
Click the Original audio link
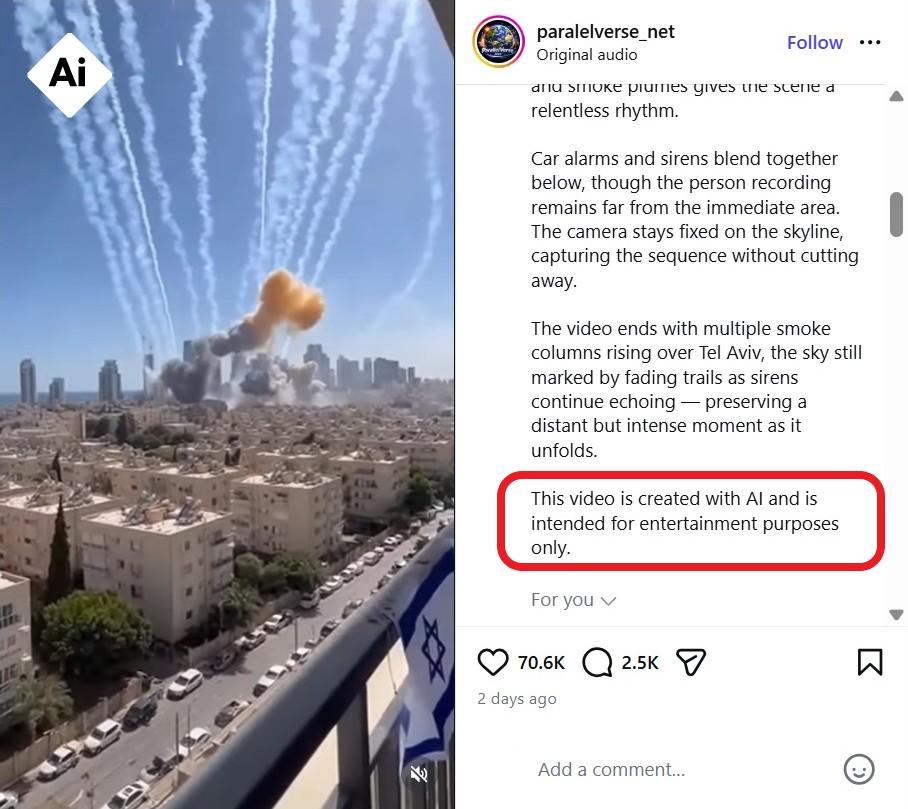pos(587,54)
